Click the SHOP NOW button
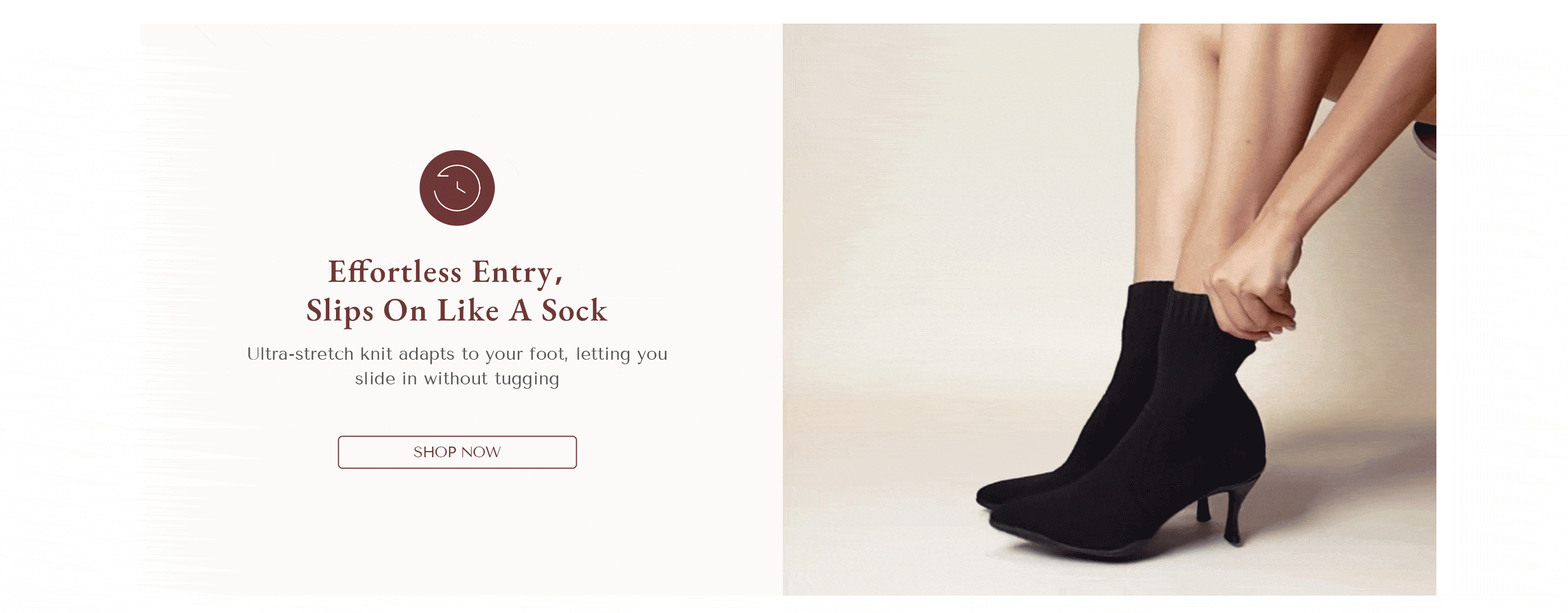Screen dimensions: 1568x613 click(x=457, y=452)
